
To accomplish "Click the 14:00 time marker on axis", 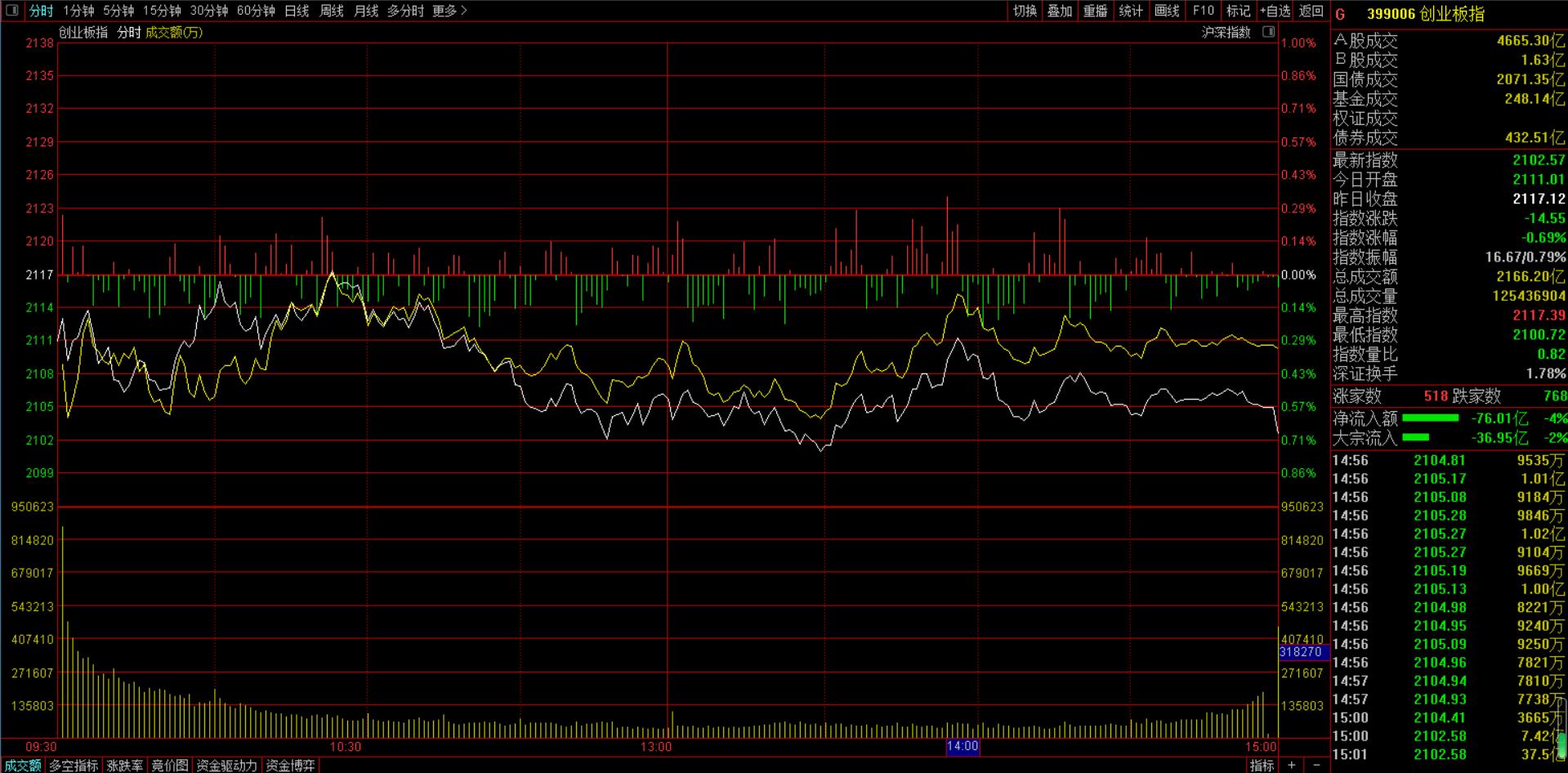I will (963, 746).
